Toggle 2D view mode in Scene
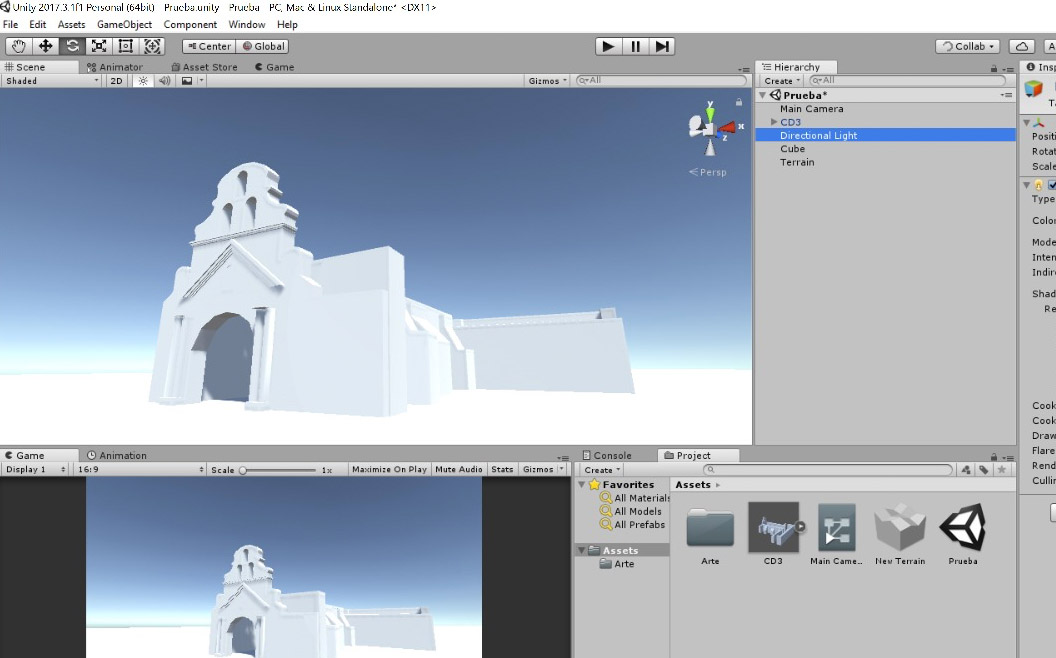1056x658 pixels. pos(116,81)
